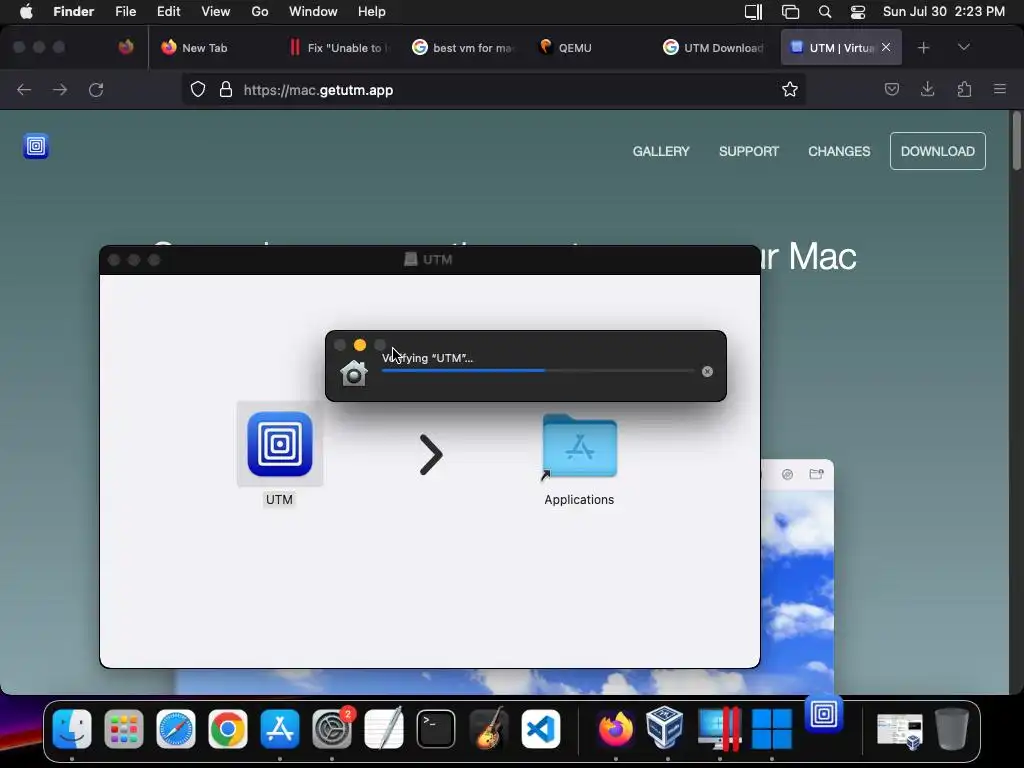Open tracking protection shield icon
Viewport: 1024px width, 768px height.
click(x=198, y=89)
